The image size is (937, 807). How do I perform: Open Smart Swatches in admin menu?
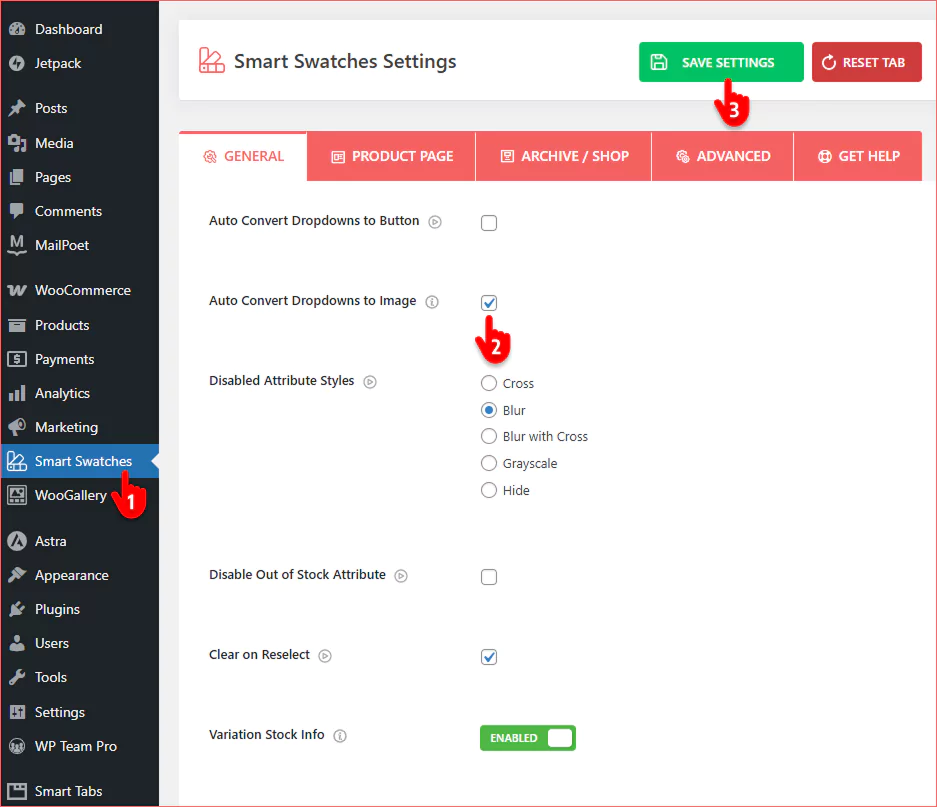point(80,461)
